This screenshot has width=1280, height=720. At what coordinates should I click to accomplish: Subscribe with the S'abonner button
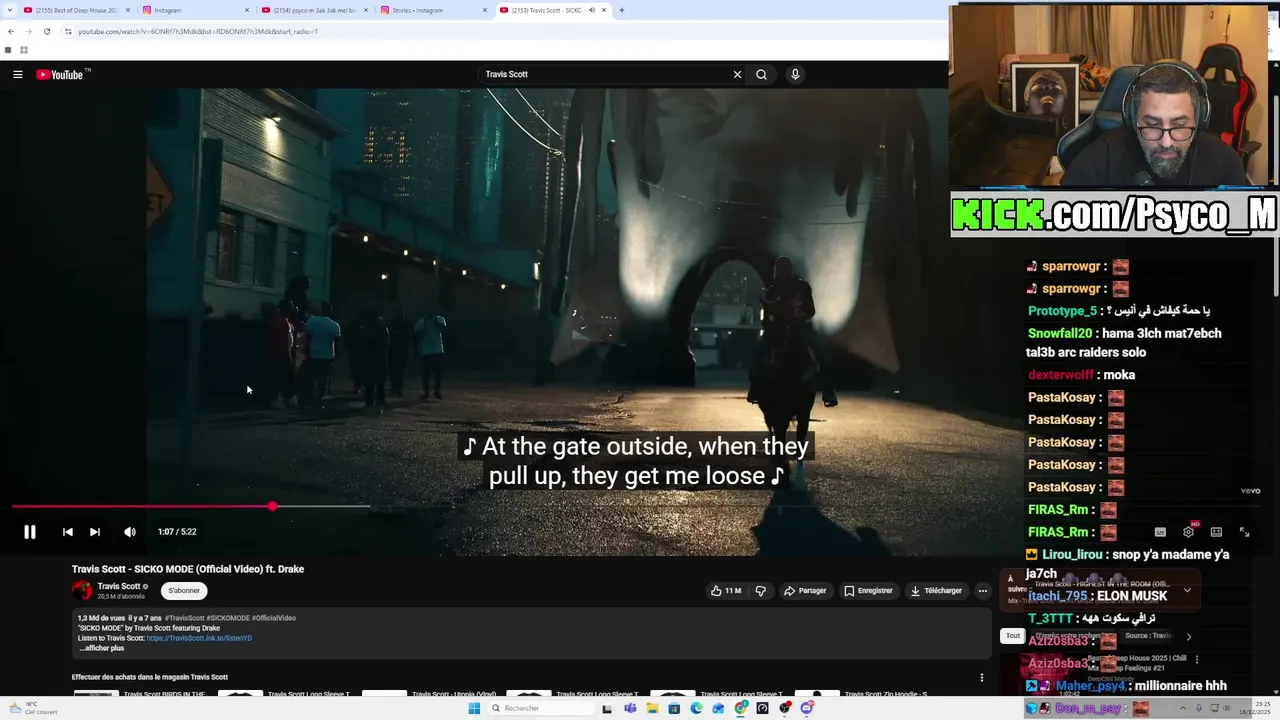[184, 591]
